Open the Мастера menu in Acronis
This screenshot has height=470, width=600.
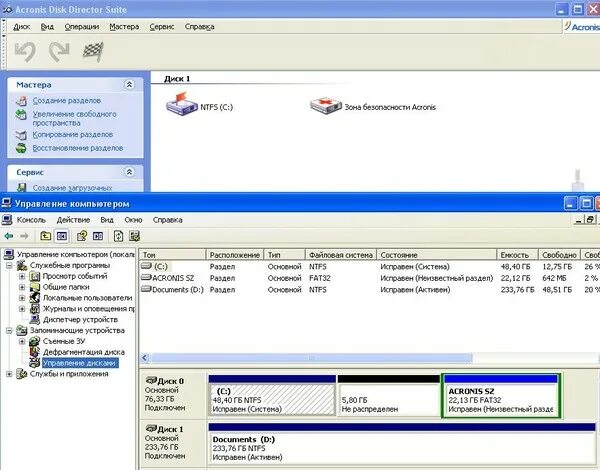pyautogui.click(x=124, y=27)
